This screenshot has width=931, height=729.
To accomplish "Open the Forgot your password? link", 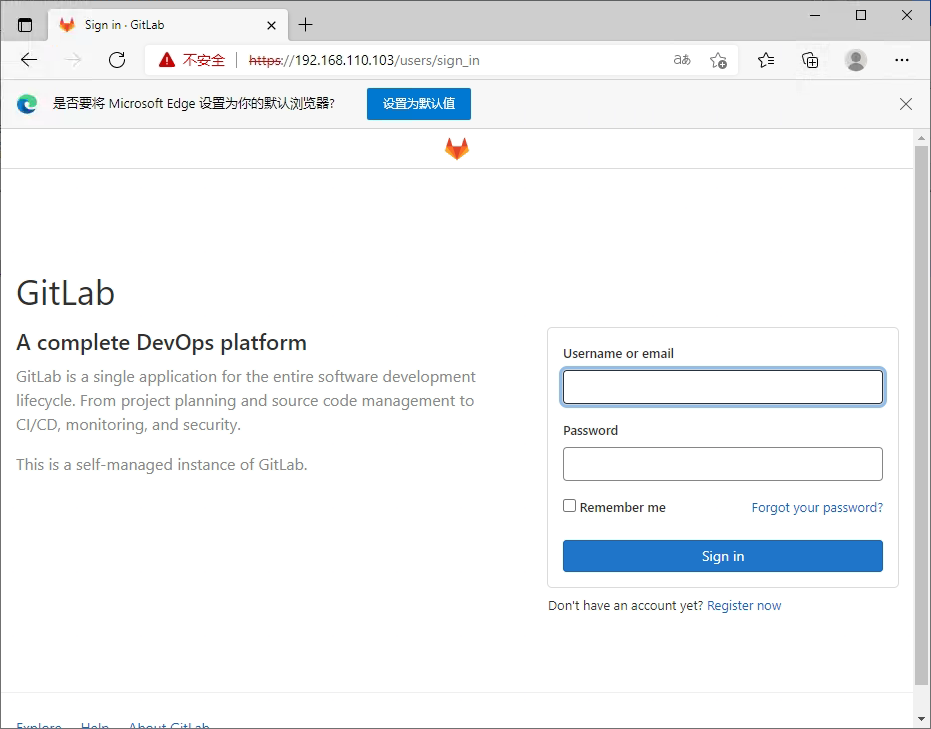I will tap(817, 508).
